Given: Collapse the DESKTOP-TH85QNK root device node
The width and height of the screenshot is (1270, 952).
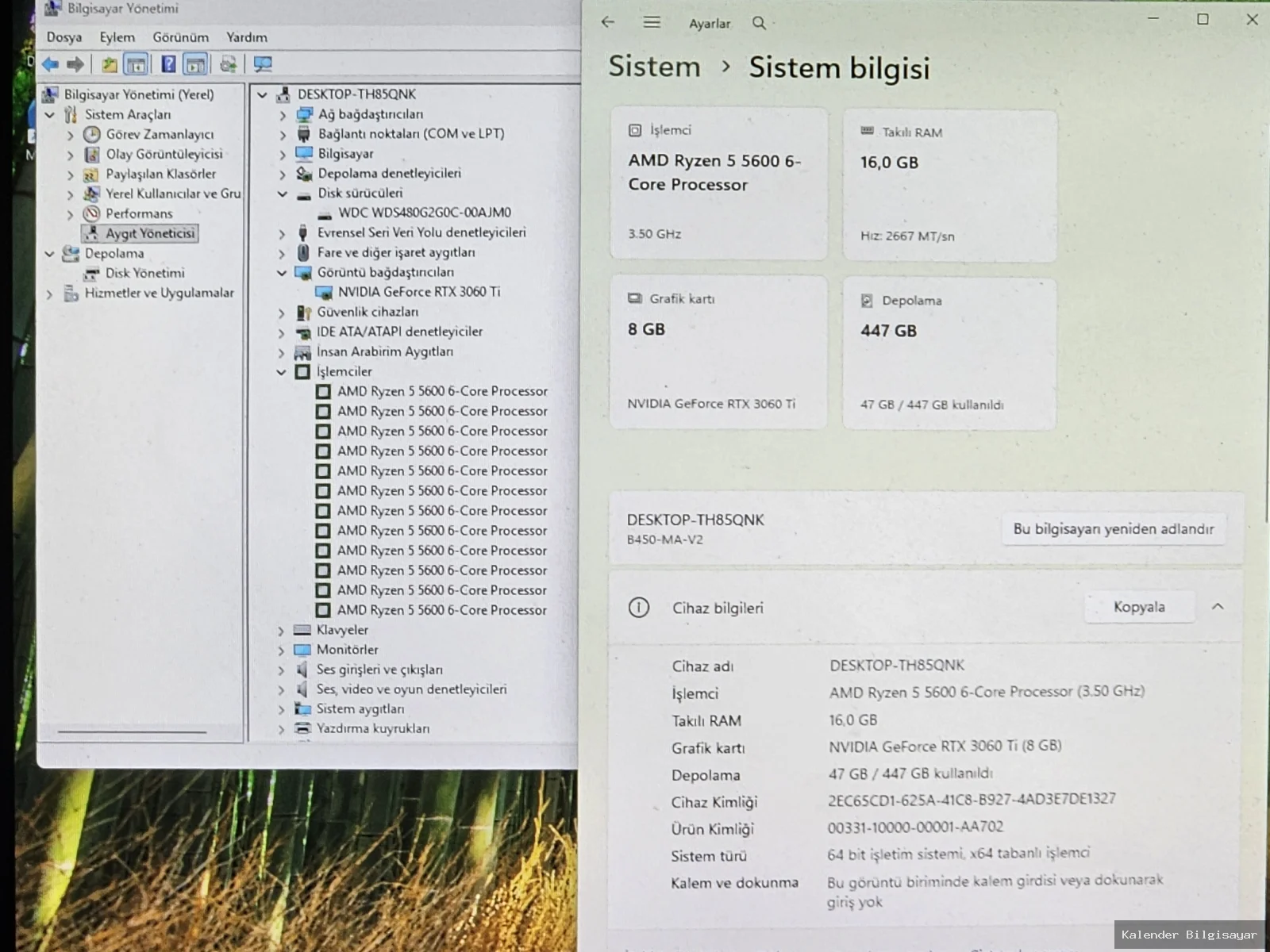Looking at the screenshot, I should point(263,95).
